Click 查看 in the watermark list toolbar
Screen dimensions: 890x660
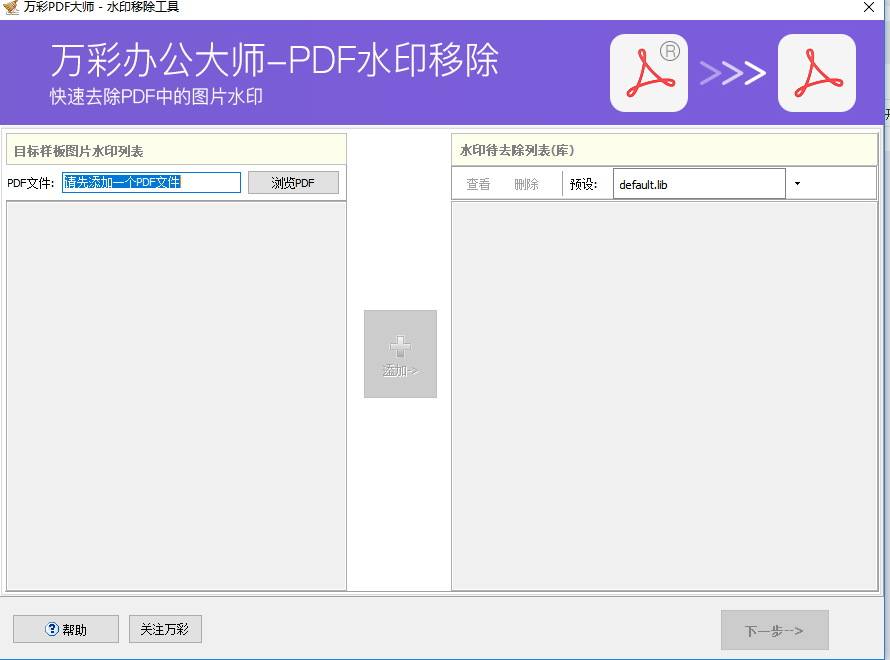coord(478,184)
